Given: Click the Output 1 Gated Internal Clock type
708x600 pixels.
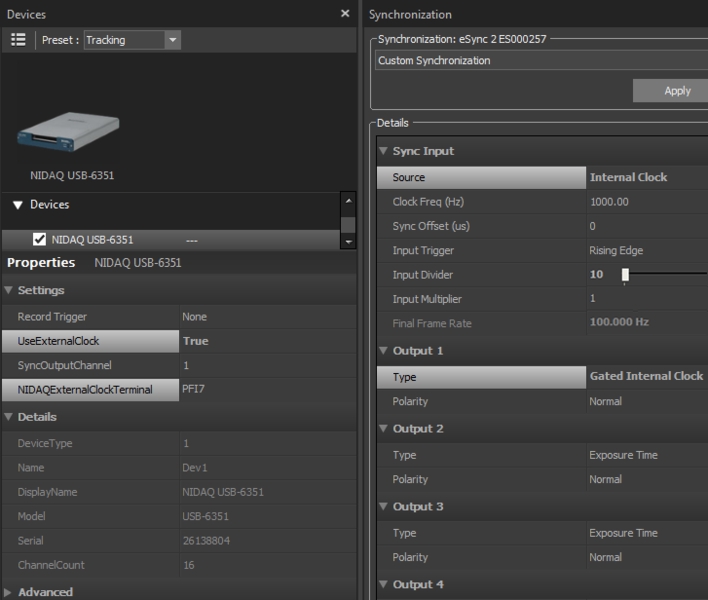Looking at the screenshot, I should (646, 377).
